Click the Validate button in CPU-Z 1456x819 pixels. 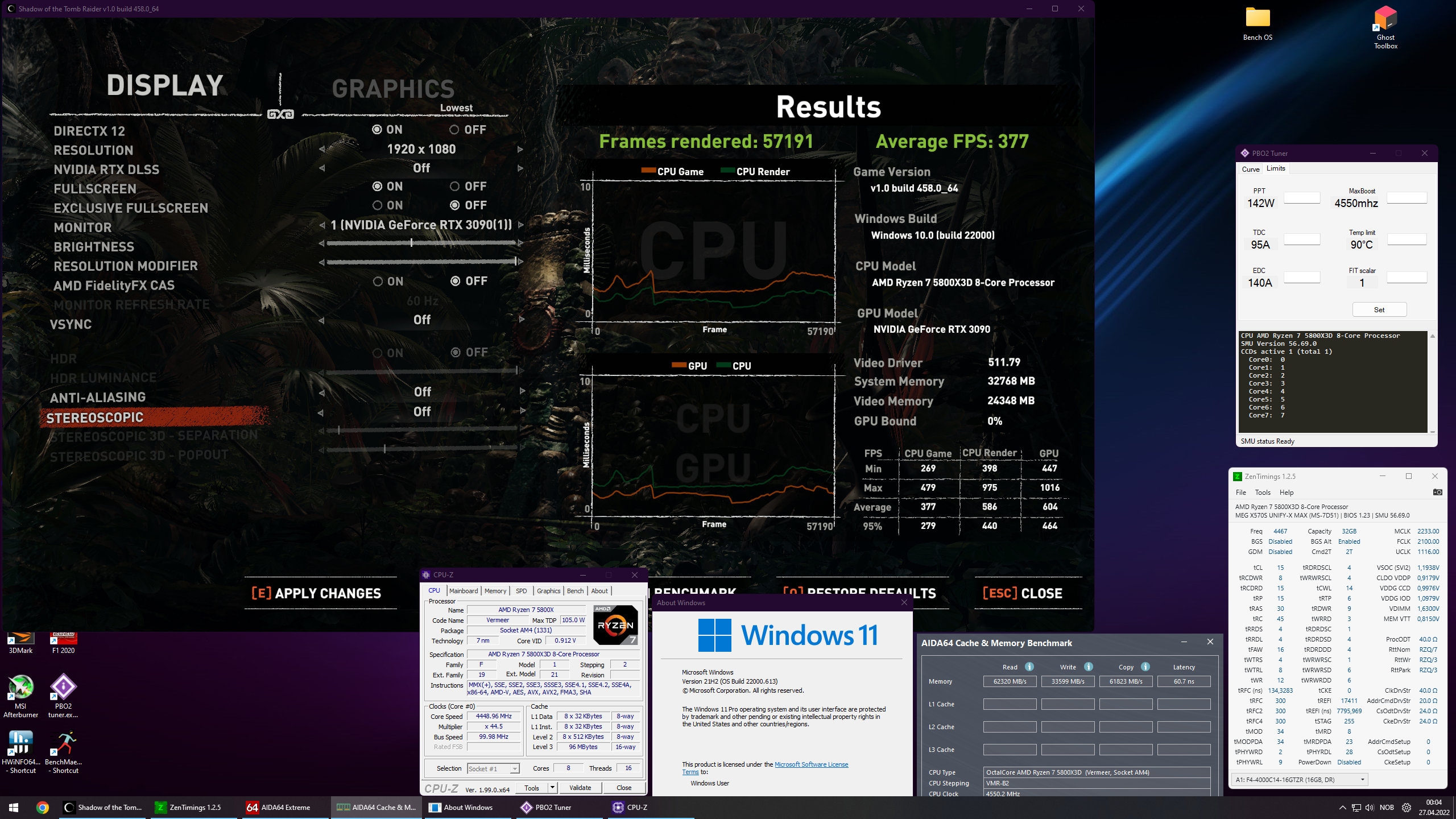(580, 788)
